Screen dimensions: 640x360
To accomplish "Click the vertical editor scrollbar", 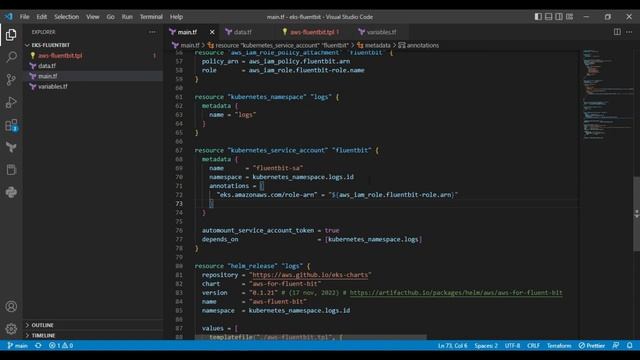I will pos(636,214).
